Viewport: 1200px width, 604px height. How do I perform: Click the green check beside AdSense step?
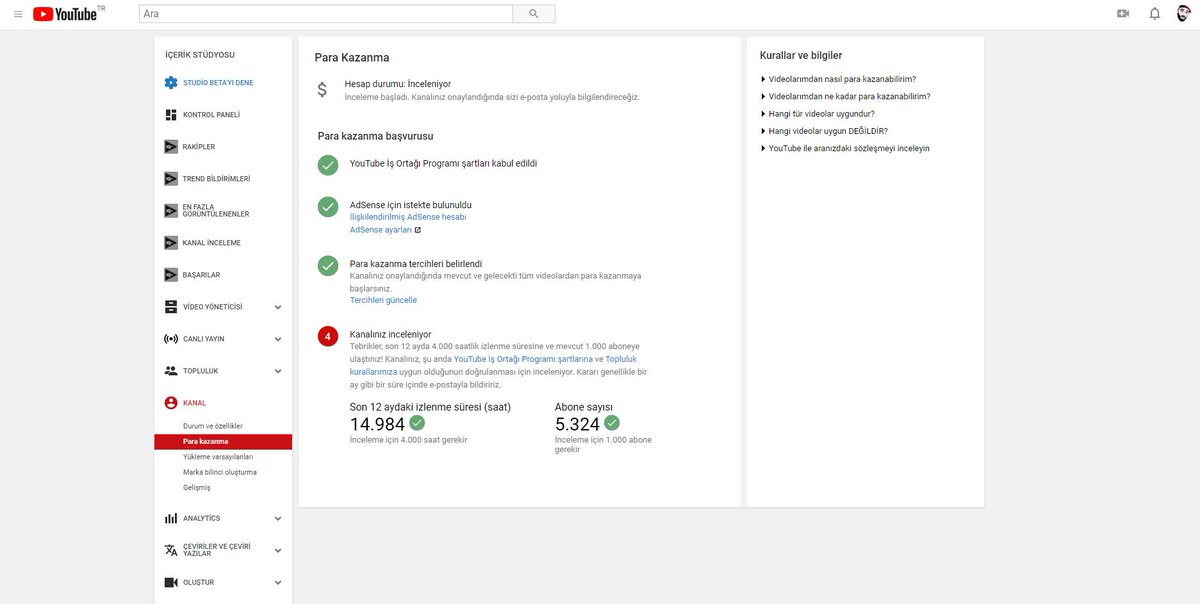coord(328,207)
